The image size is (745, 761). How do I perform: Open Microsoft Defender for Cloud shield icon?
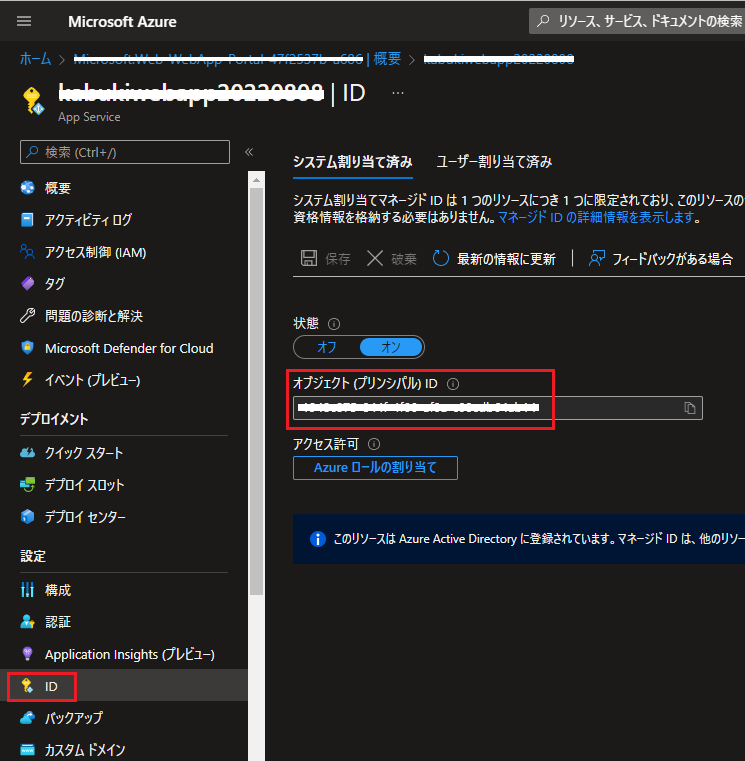pos(28,348)
